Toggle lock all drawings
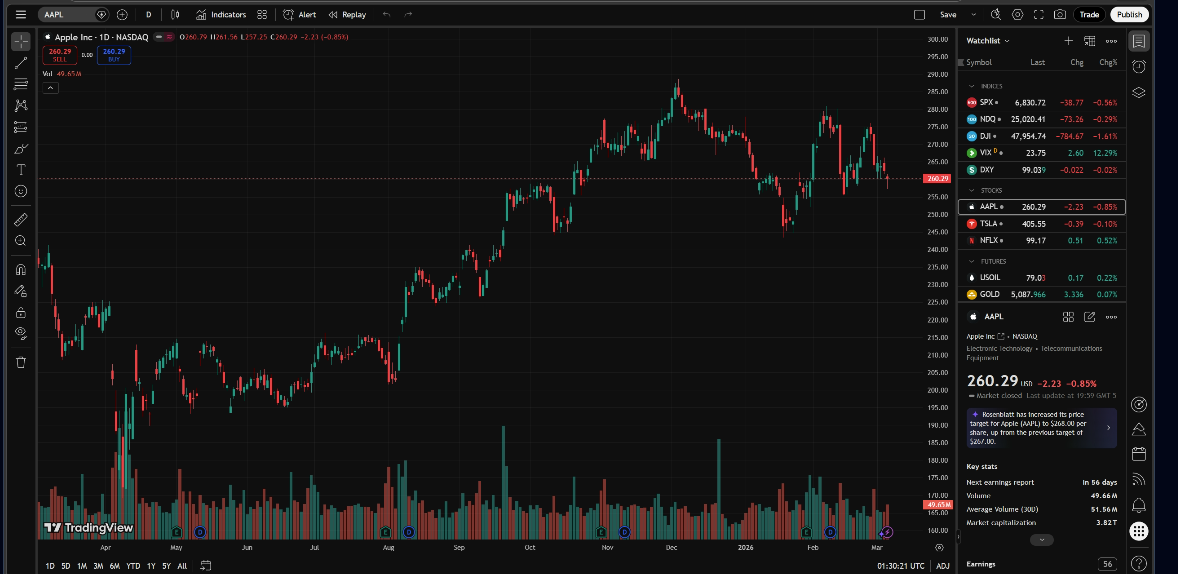The image size is (1178, 574). pyautogui.click(x=20, y=312)
